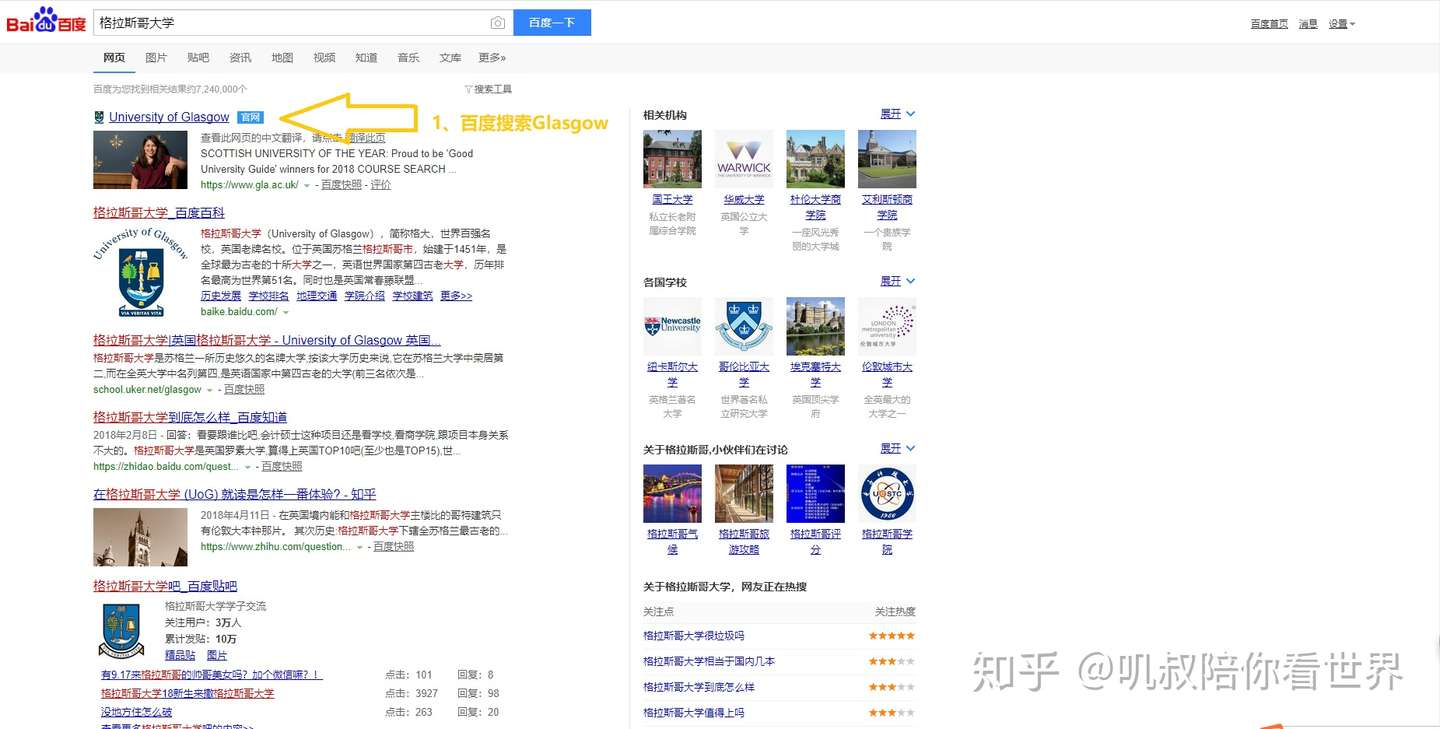
Task: Click the Glasgow tower thumbnail in Zhihu result
Action: pos(140,537)
